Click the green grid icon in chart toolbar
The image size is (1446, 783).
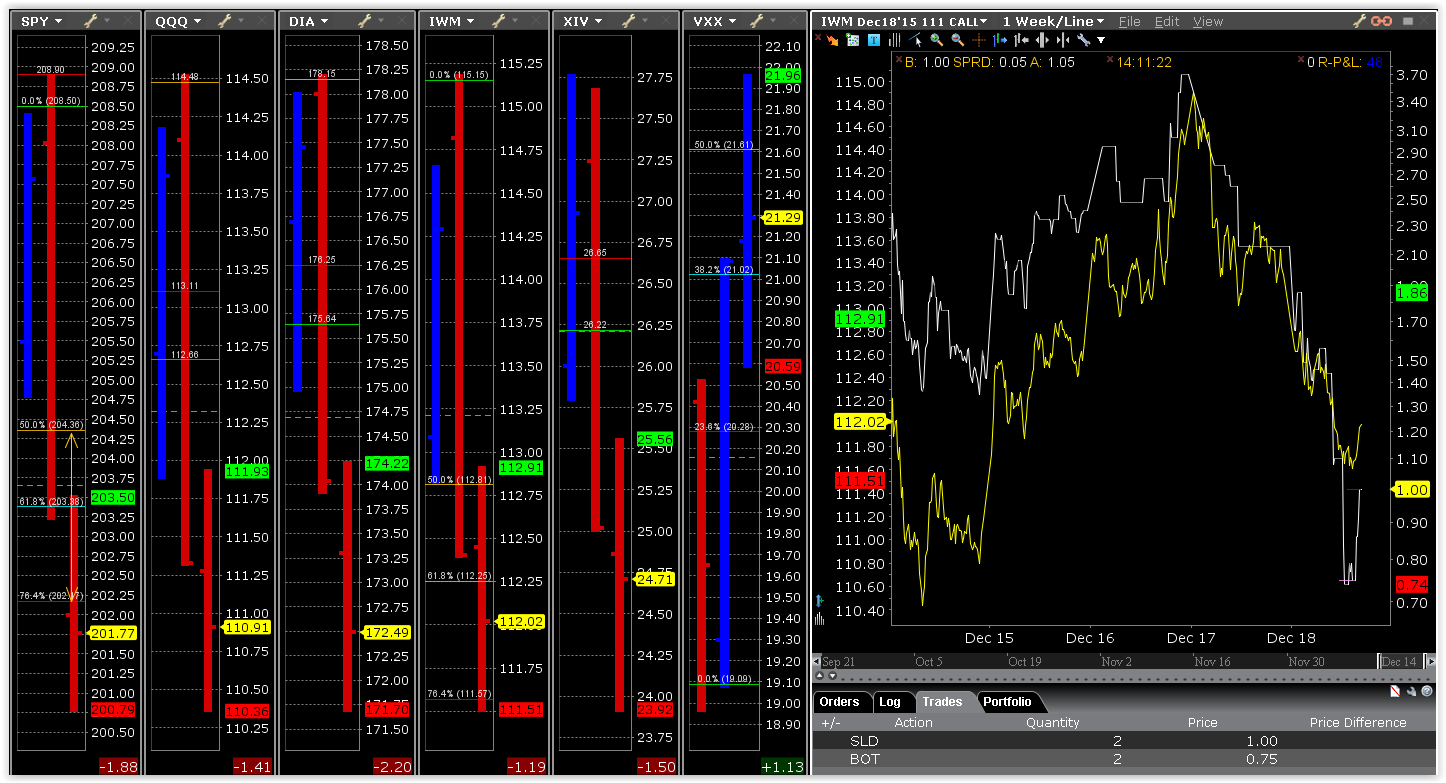click(853, 40)
